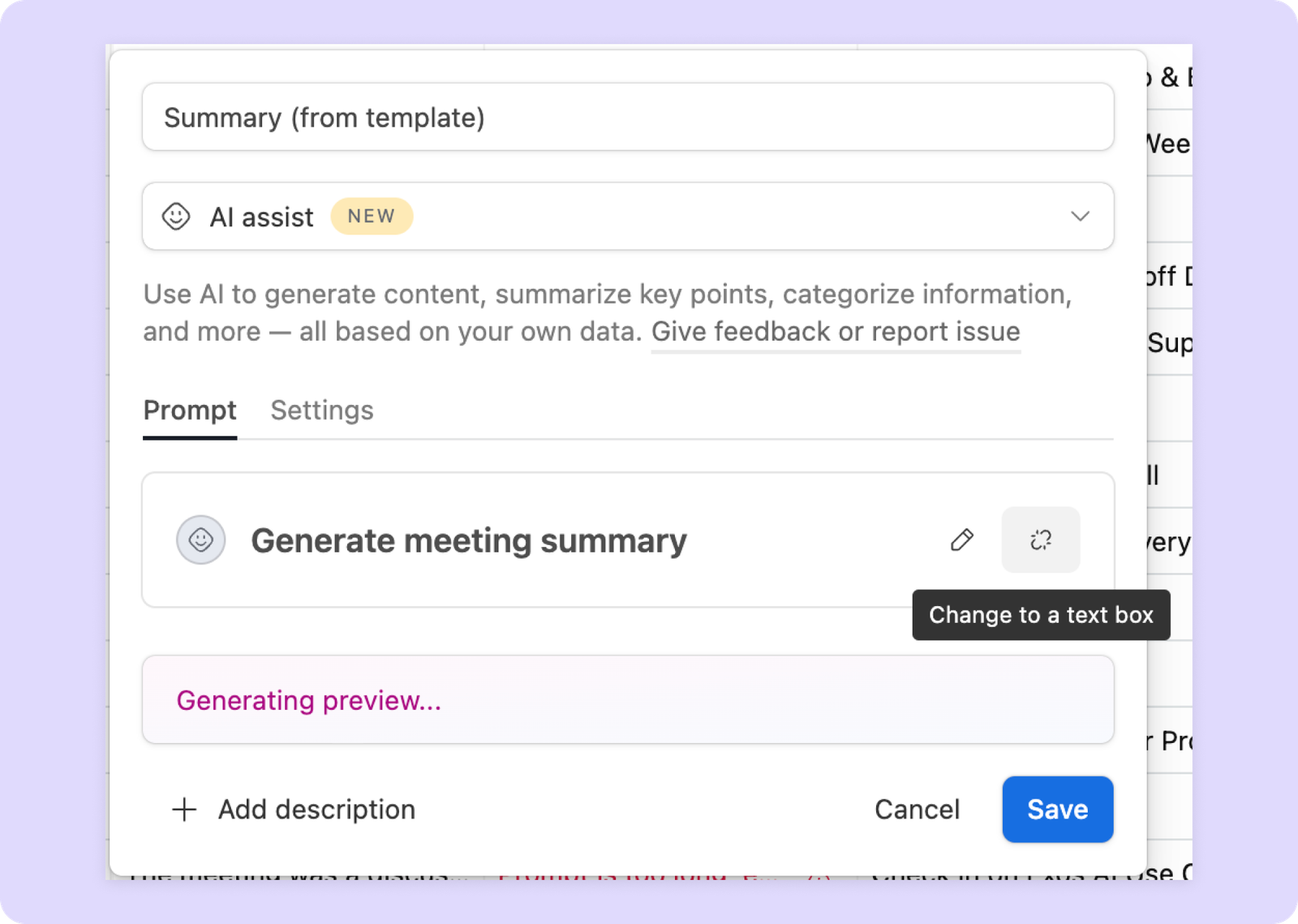Viewport: 1298px width, 924px height.
Task: Click the yellow NEW badge
Action: (x=372, y=217)
